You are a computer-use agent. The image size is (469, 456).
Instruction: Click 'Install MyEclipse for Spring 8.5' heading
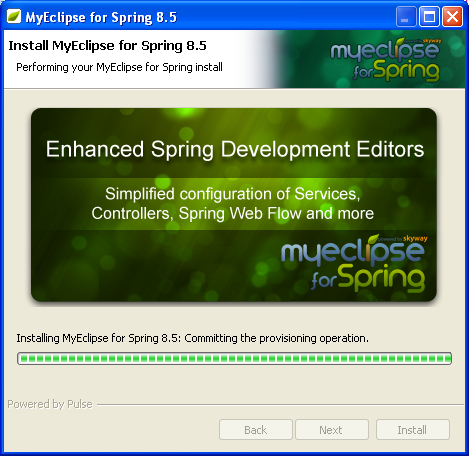[x=107, y=46]
